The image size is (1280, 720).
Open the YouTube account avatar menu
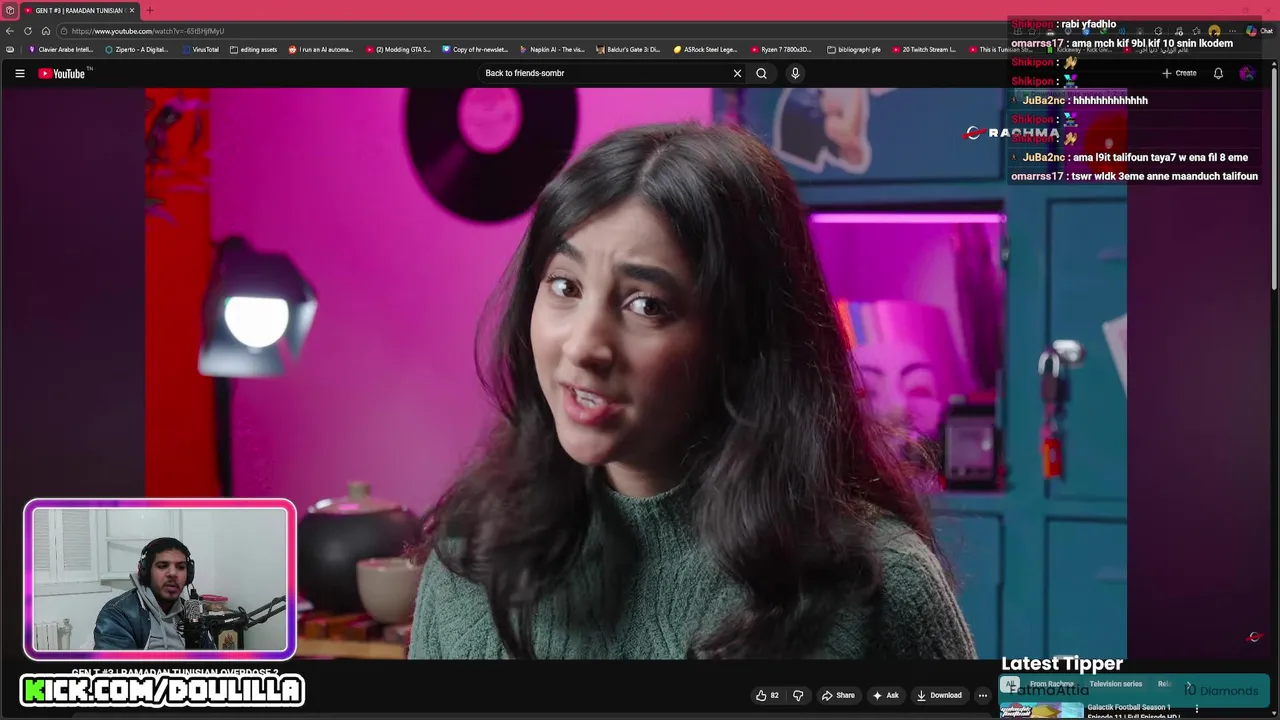[x=1247, y=73]
